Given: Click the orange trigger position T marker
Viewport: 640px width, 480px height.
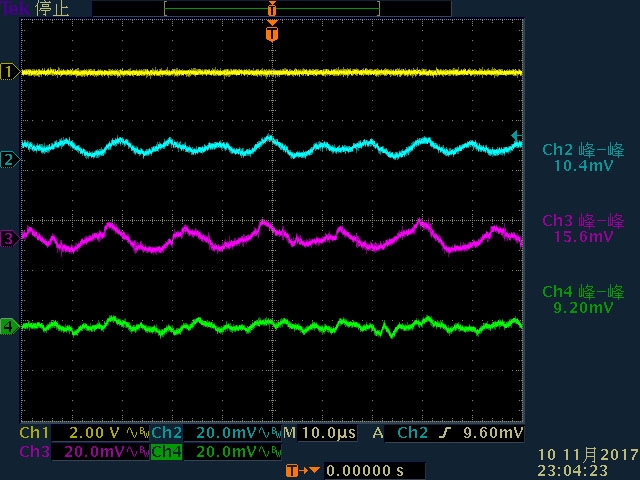Looking at the screenshot, I should [x=272, y=33].
